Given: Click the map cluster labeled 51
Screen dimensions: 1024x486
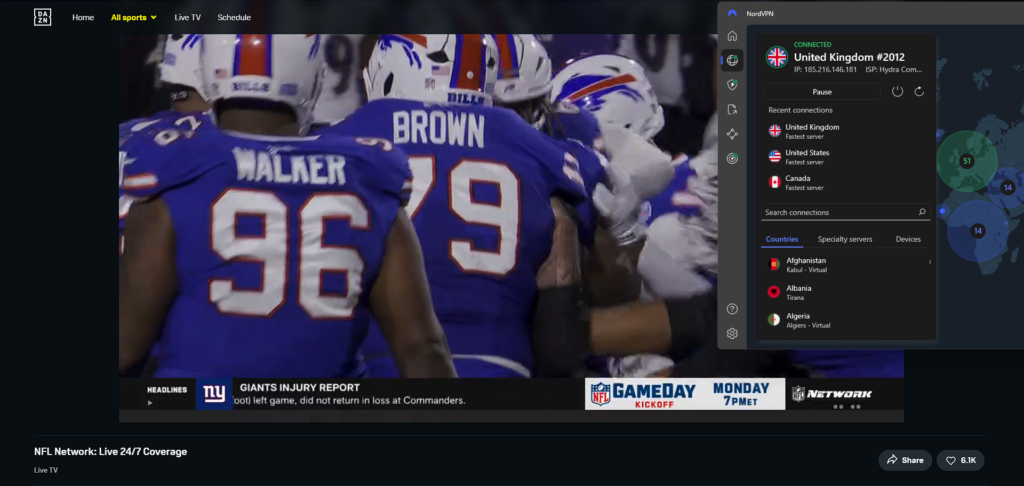Looking at the screenshot, I should (967, 161).
